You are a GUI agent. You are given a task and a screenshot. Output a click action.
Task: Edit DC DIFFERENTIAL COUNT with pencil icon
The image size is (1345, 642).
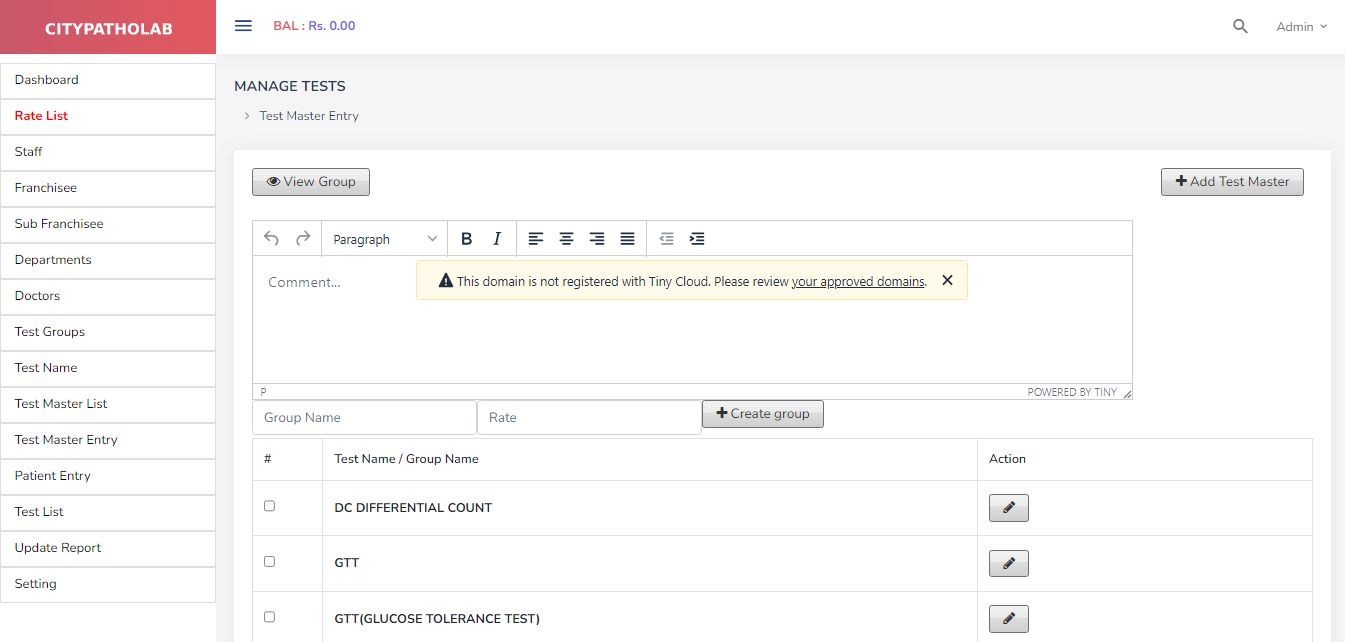(1008, 508)
